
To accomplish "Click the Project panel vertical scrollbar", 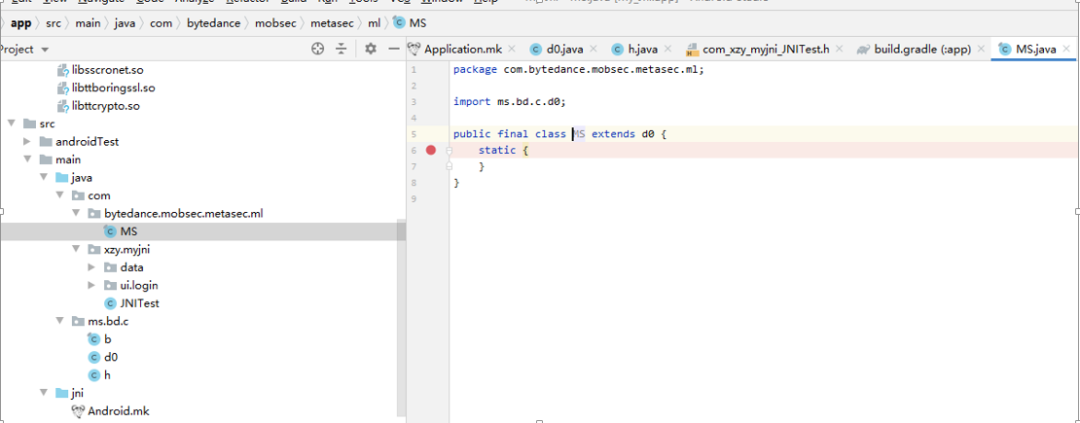I will [x=402, y=317].
